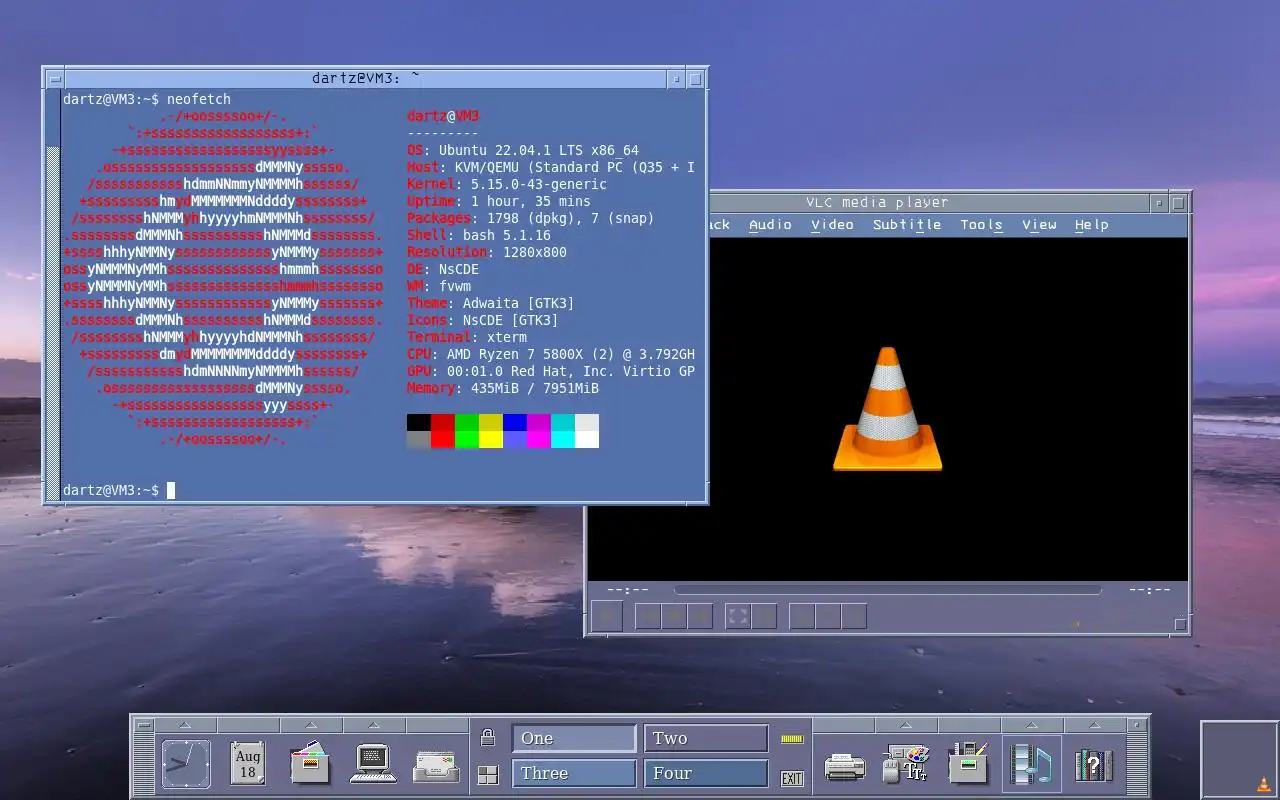This screenshot has height=800, width=1280.
Task: Click the 'Resolution: 1280x800' line
Action: tap(486, 252)
